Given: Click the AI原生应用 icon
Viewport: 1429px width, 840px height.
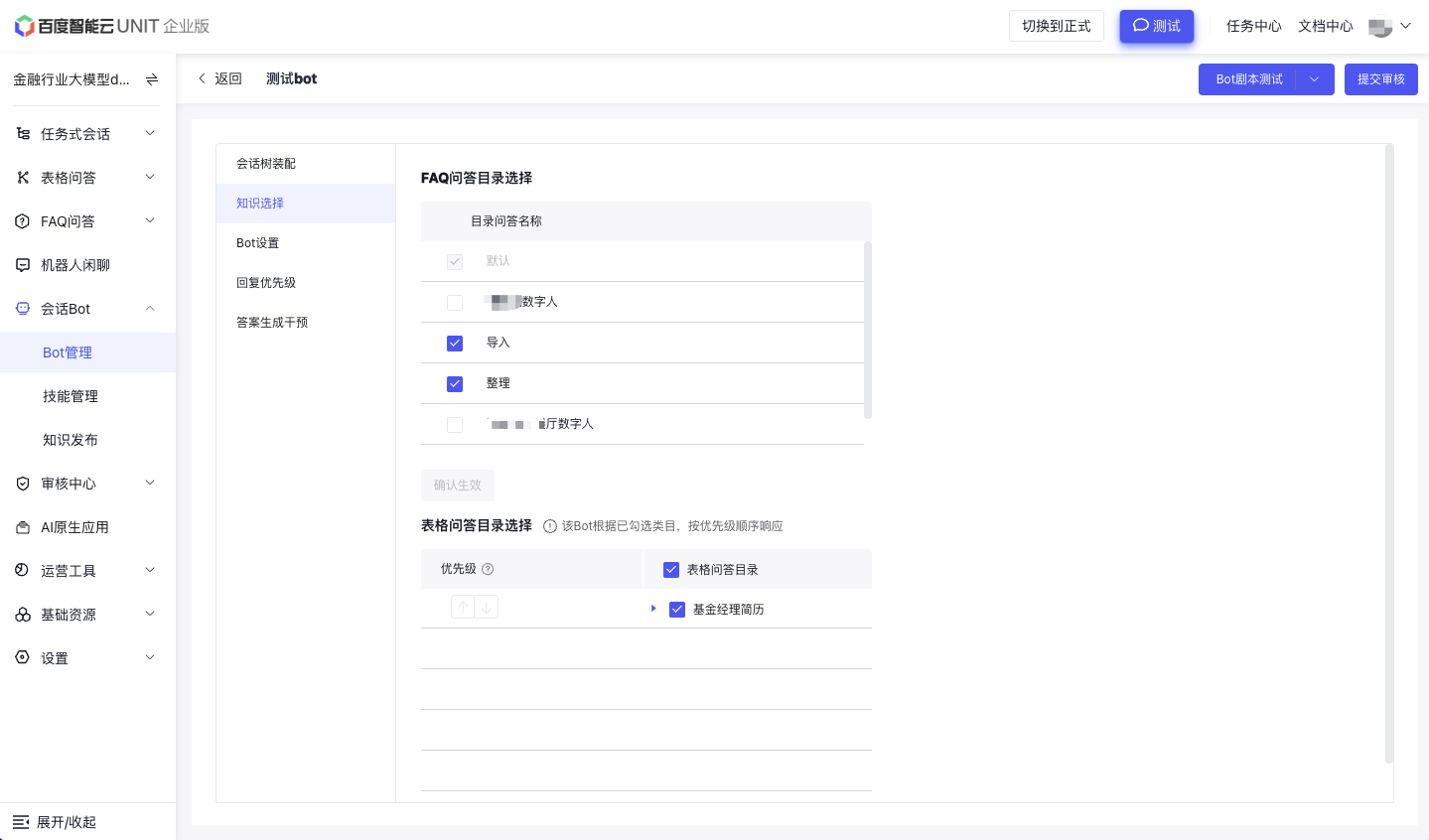Looking at the screenshot, I should pyautogui.click(x=23, y=527).
